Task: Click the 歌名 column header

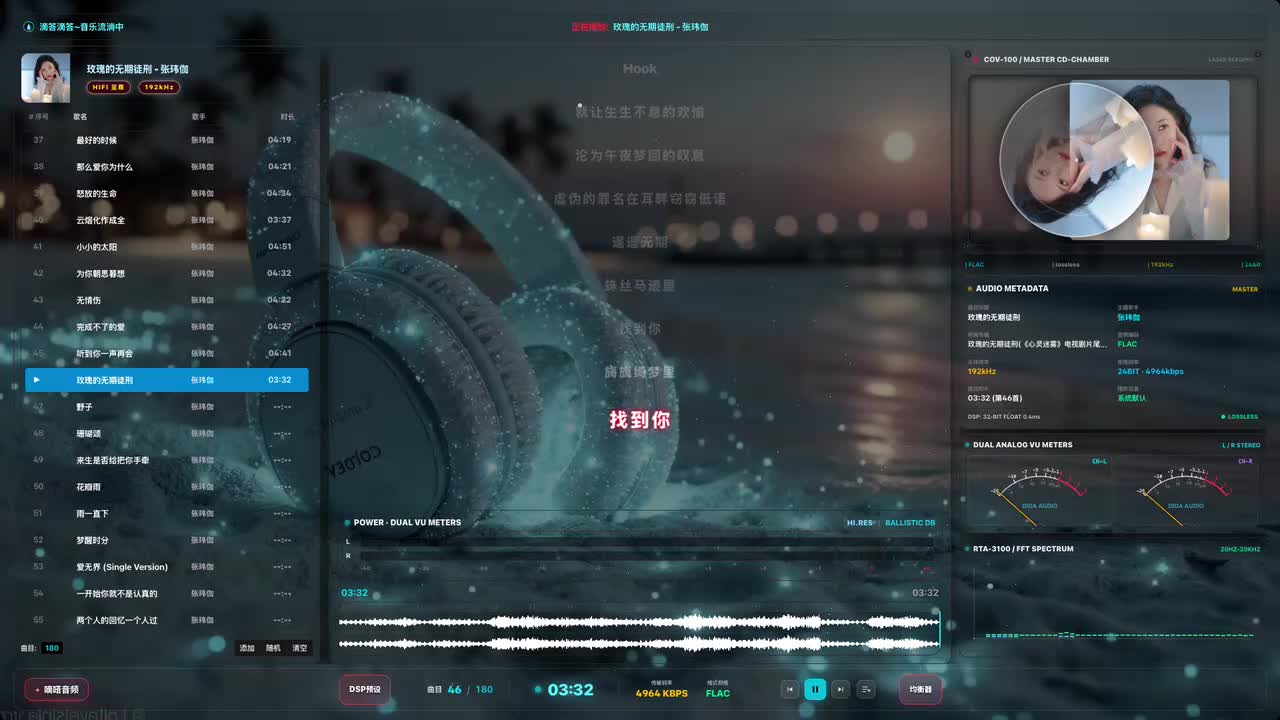Action: (x=80, y=117)
